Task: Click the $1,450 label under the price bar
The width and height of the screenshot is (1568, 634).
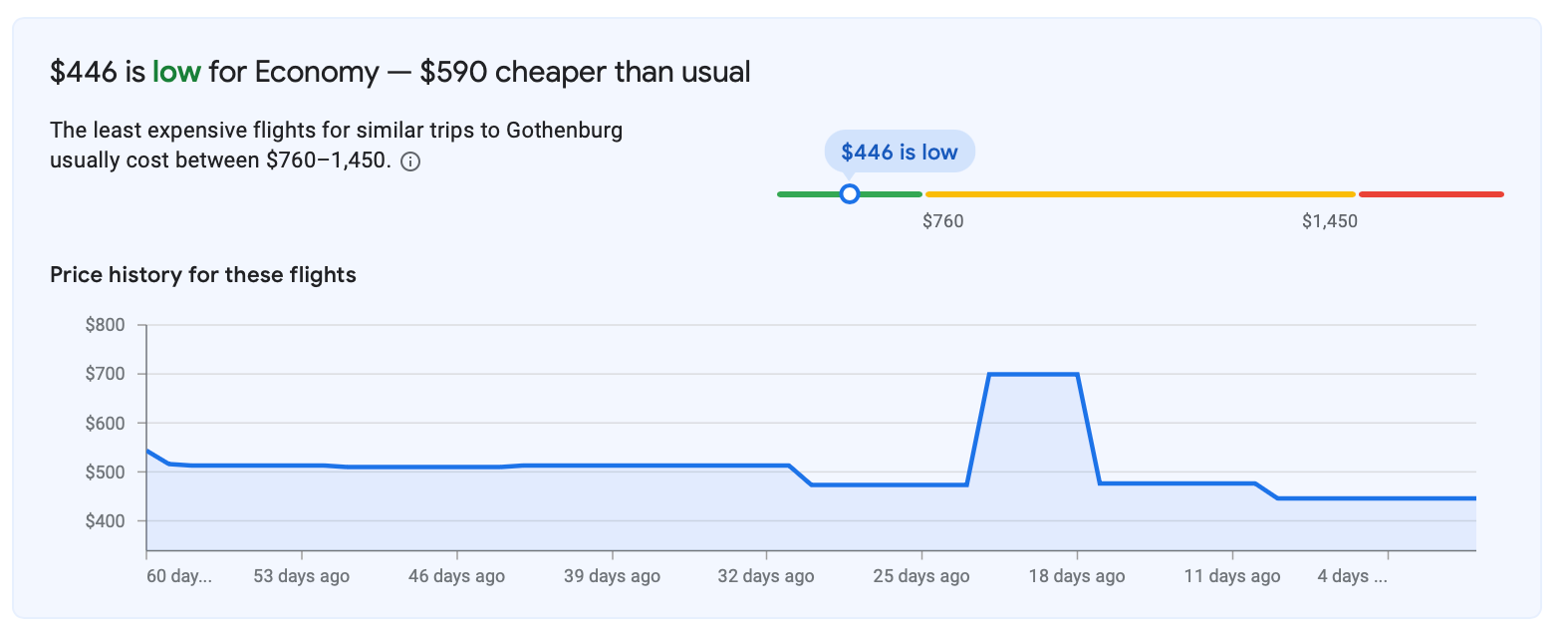Action: click(1329, 221)
